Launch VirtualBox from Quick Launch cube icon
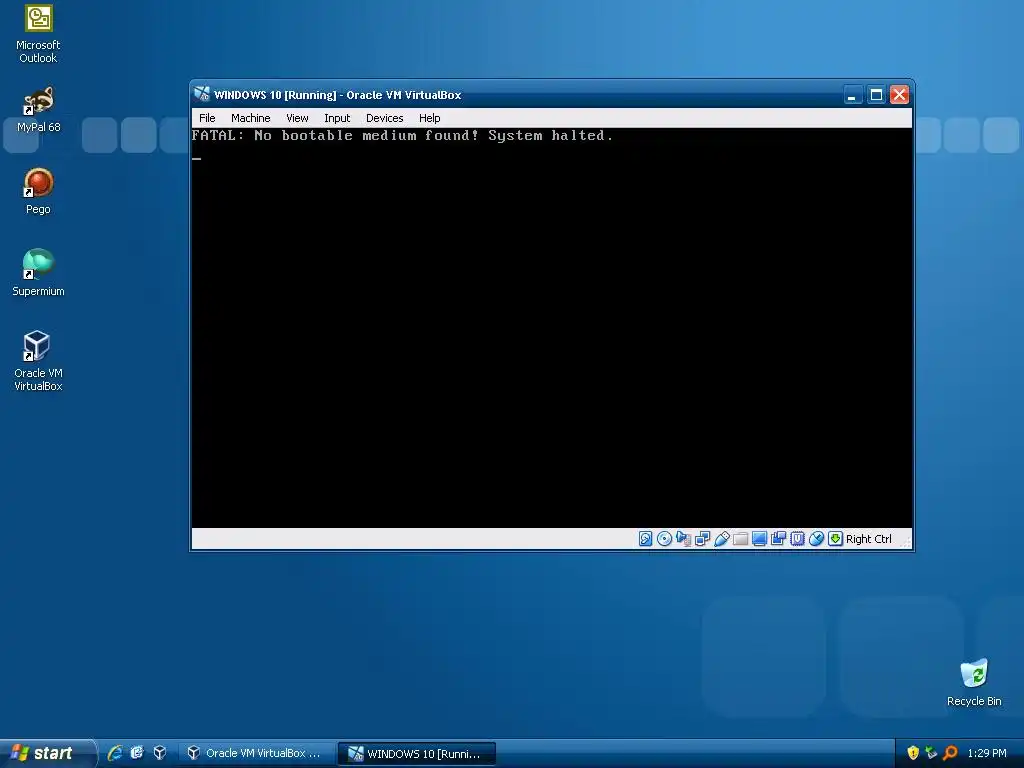This screenshot has width=1024, height=768. coord(159,753)
